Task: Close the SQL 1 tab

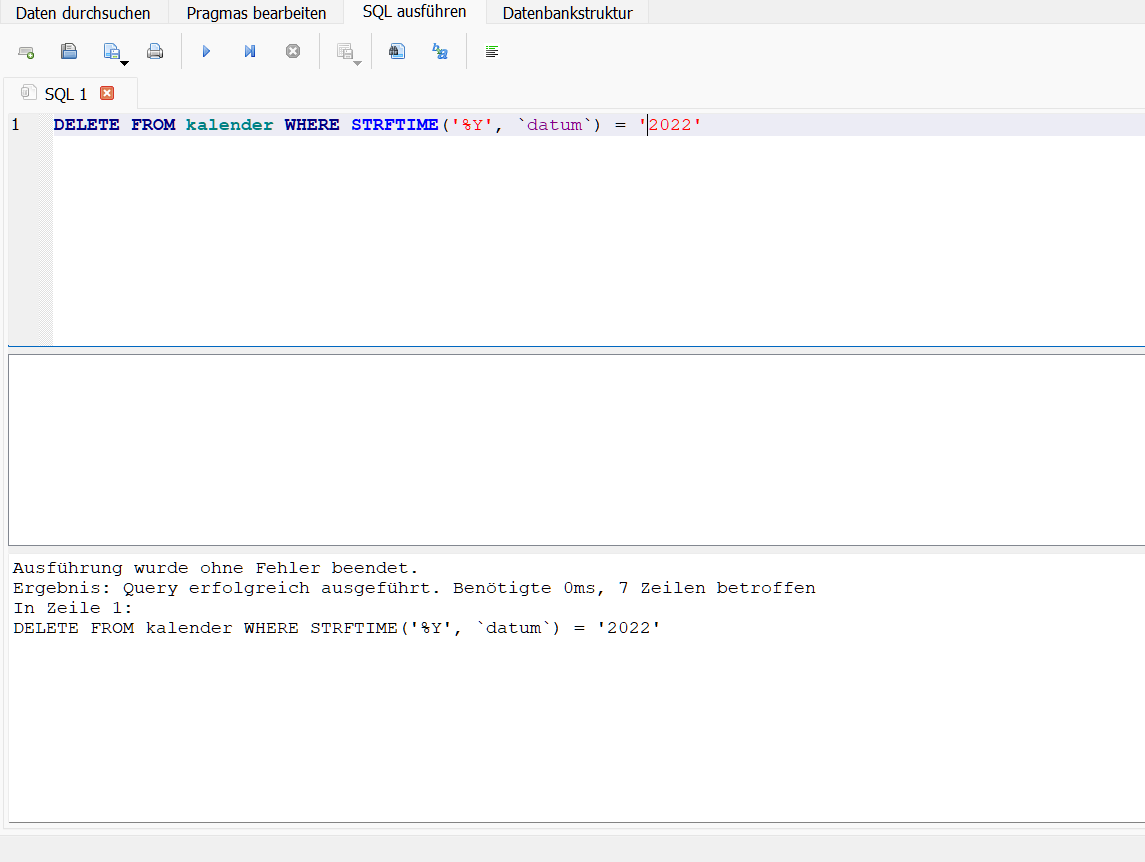Action: click(x=107, y=93)
